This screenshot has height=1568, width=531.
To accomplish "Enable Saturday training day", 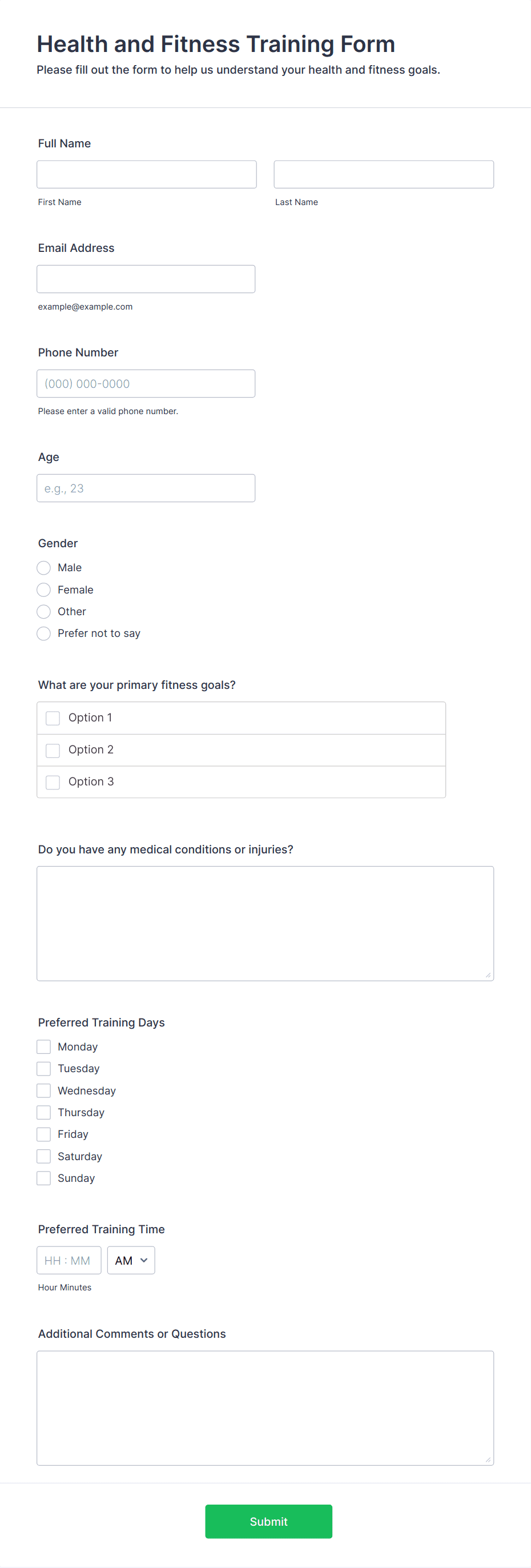I will tap(43, 1156).
